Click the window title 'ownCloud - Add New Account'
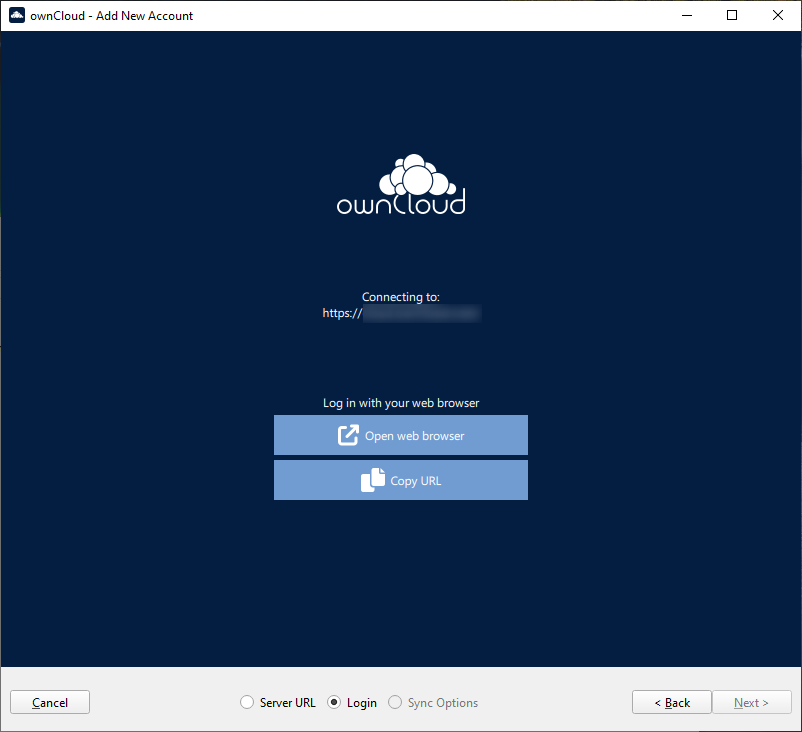Image resolution: width=802 pixels, height=732 pixels. [112, 15]
